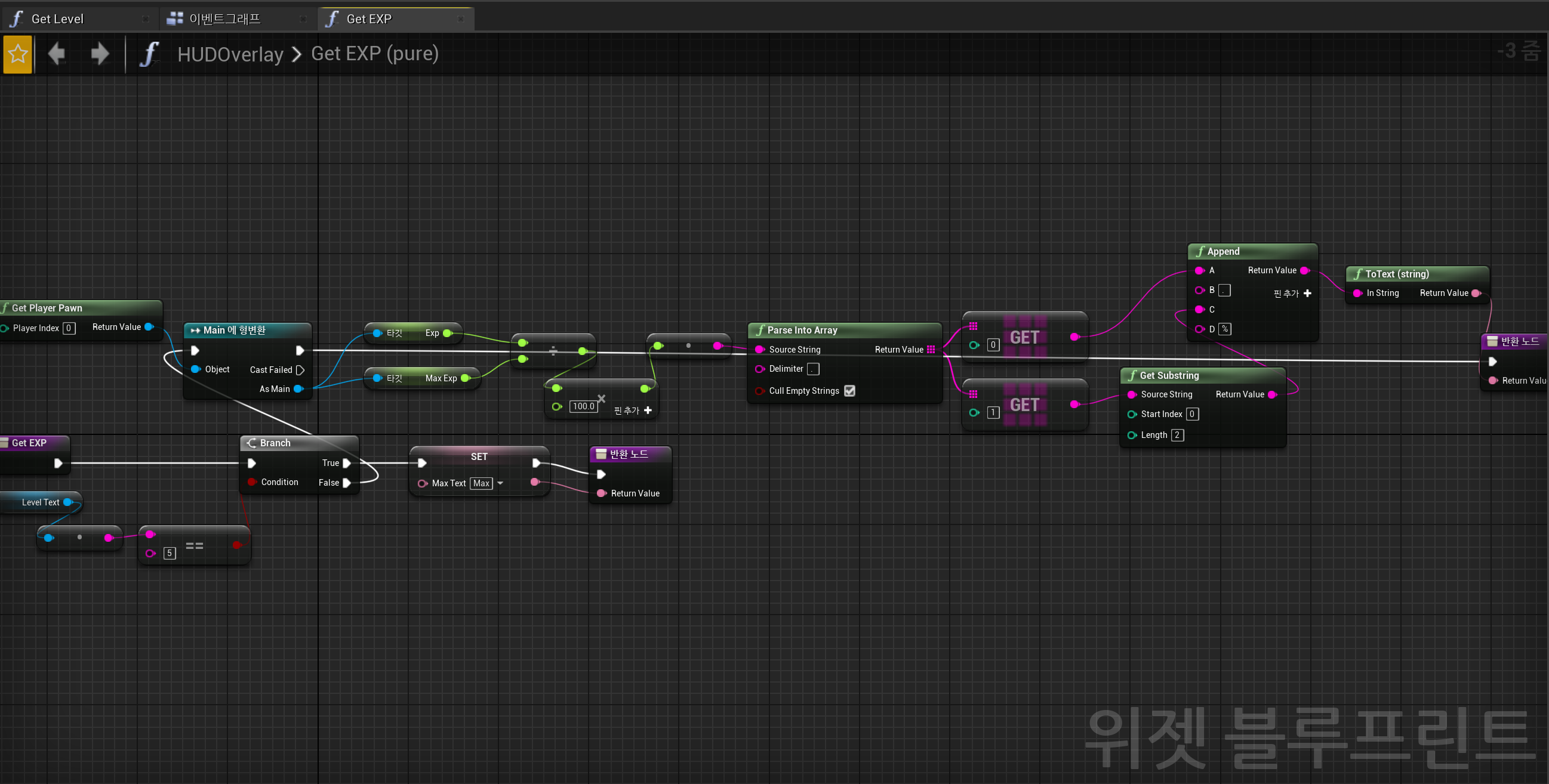
Task: Click the 타깃 pin on the Max Exp node
Action: [377, 379]
